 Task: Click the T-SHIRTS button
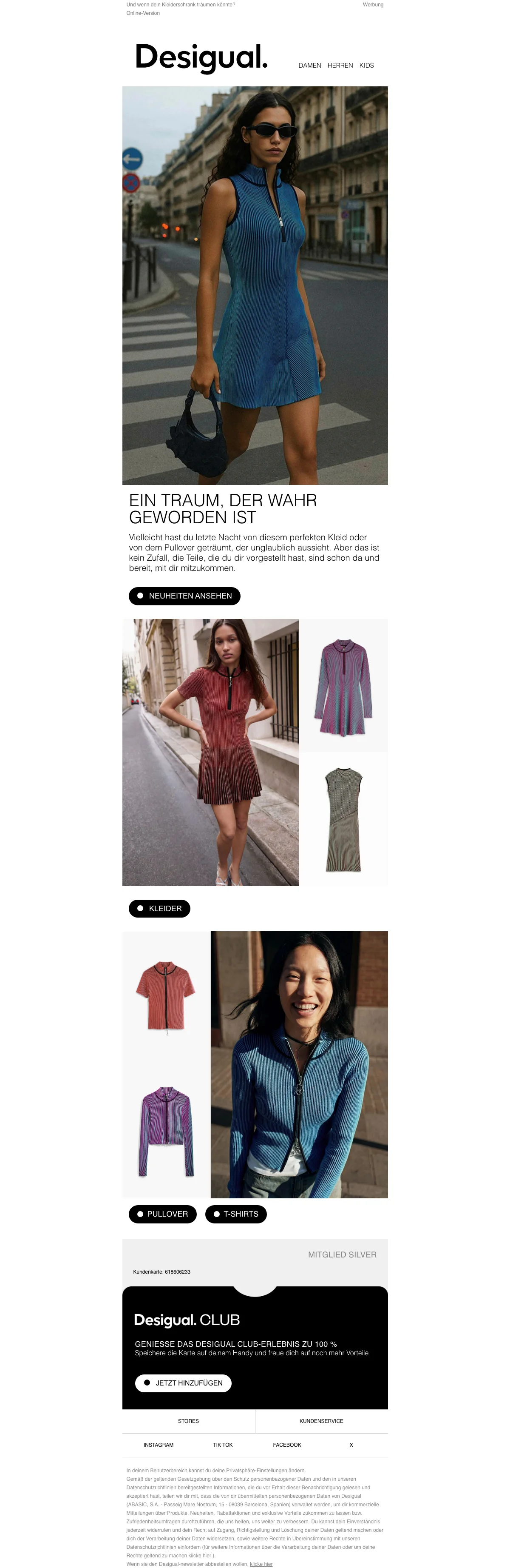236,1214
